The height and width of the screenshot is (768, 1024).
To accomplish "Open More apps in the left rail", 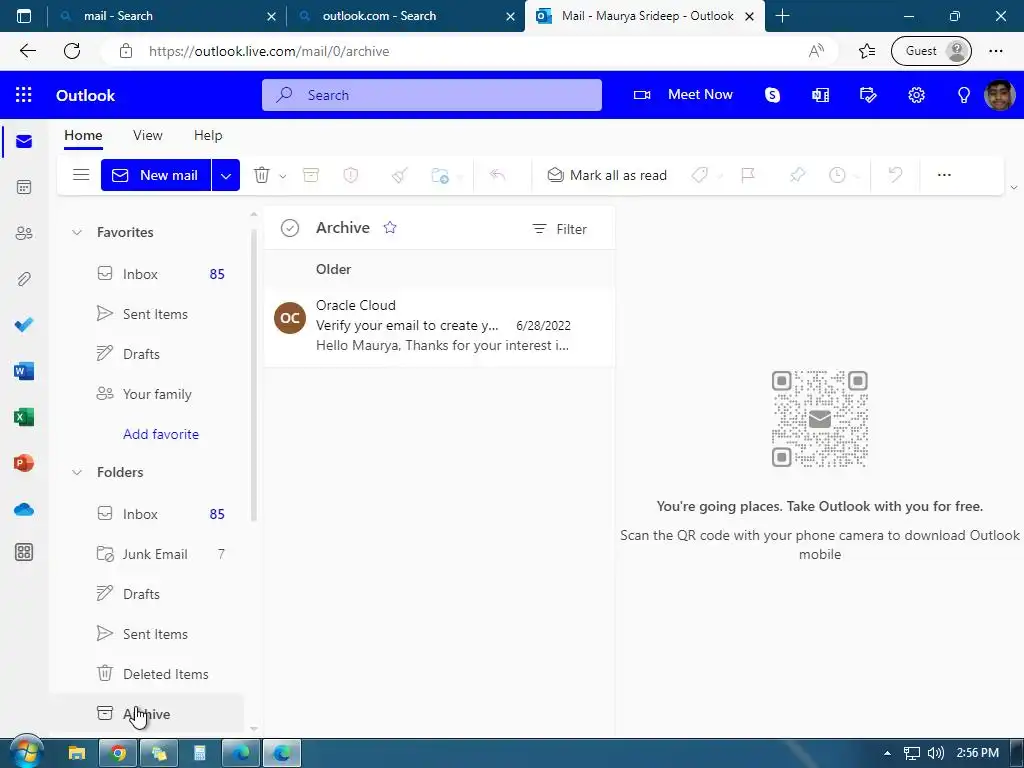I will [24, 552].
